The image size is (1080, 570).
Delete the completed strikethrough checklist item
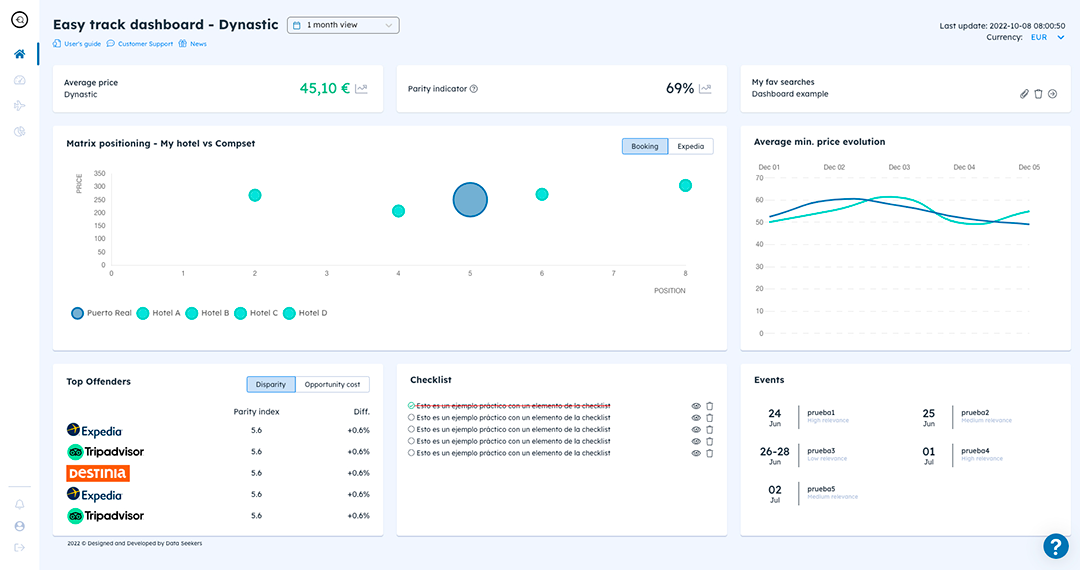click(x=709, y=406)
